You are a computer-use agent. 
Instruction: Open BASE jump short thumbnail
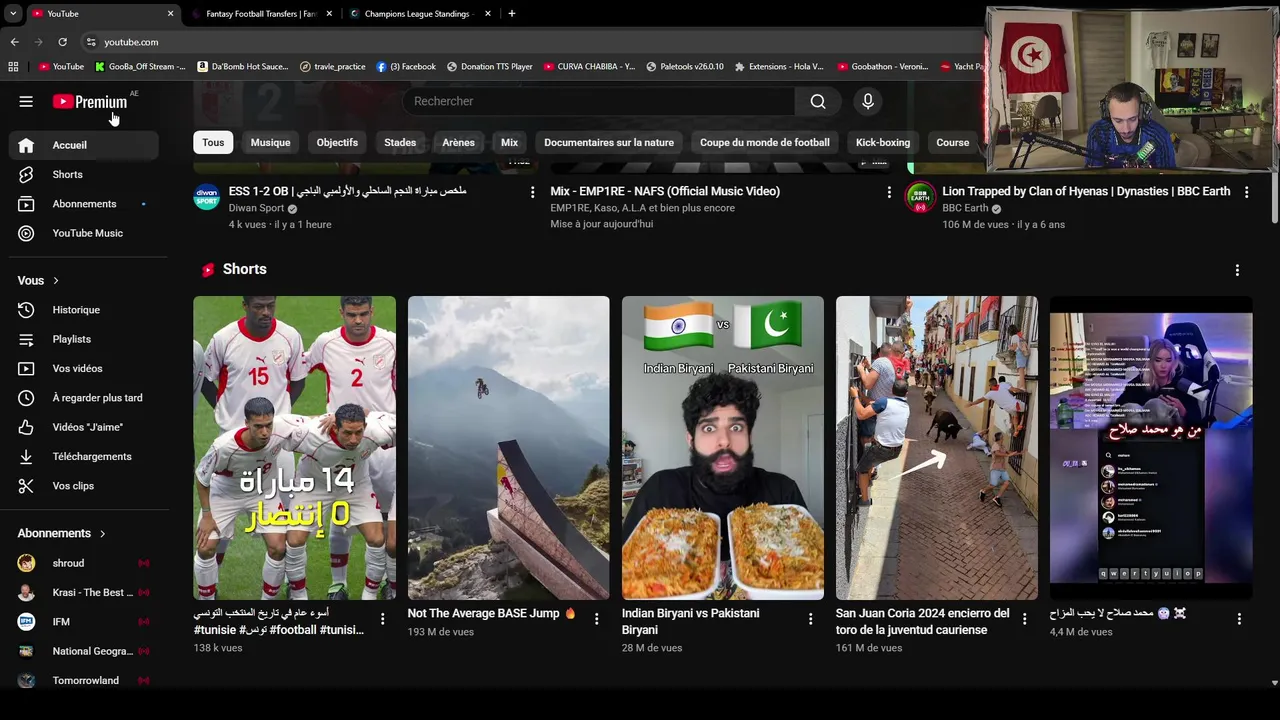click(508, 448)
